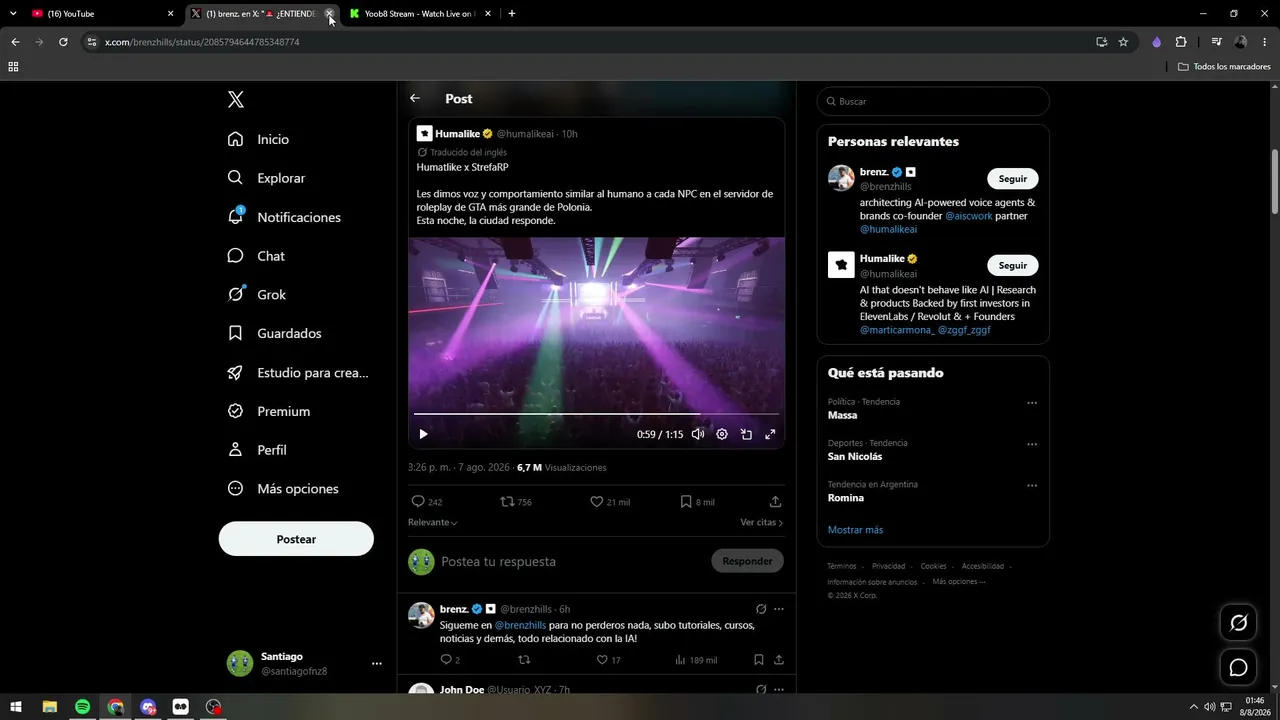Image resolution: width=1280 pixels, height=720 pixels.
Task: Open @marticarmona_ link in Humalike bio
Action: point(897,330)
